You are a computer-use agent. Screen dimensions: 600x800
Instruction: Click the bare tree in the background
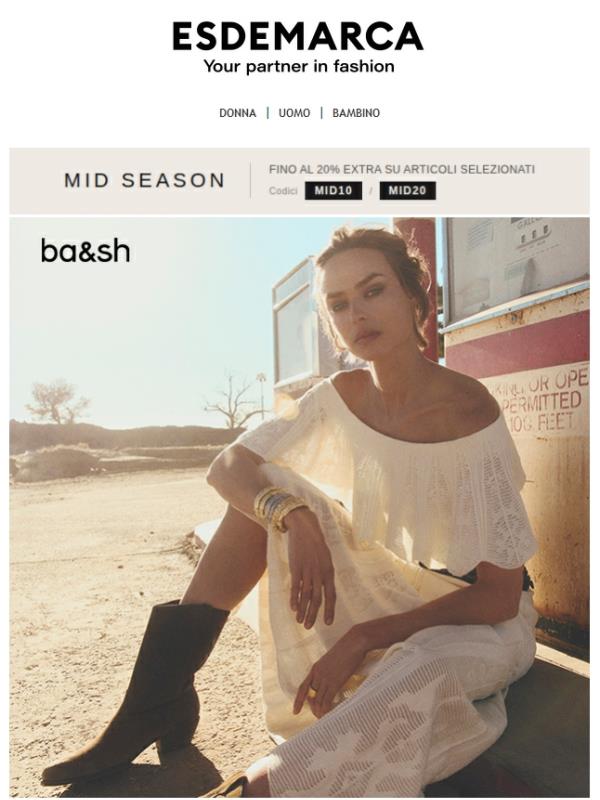pyautogui.click(x=235, y=401)
